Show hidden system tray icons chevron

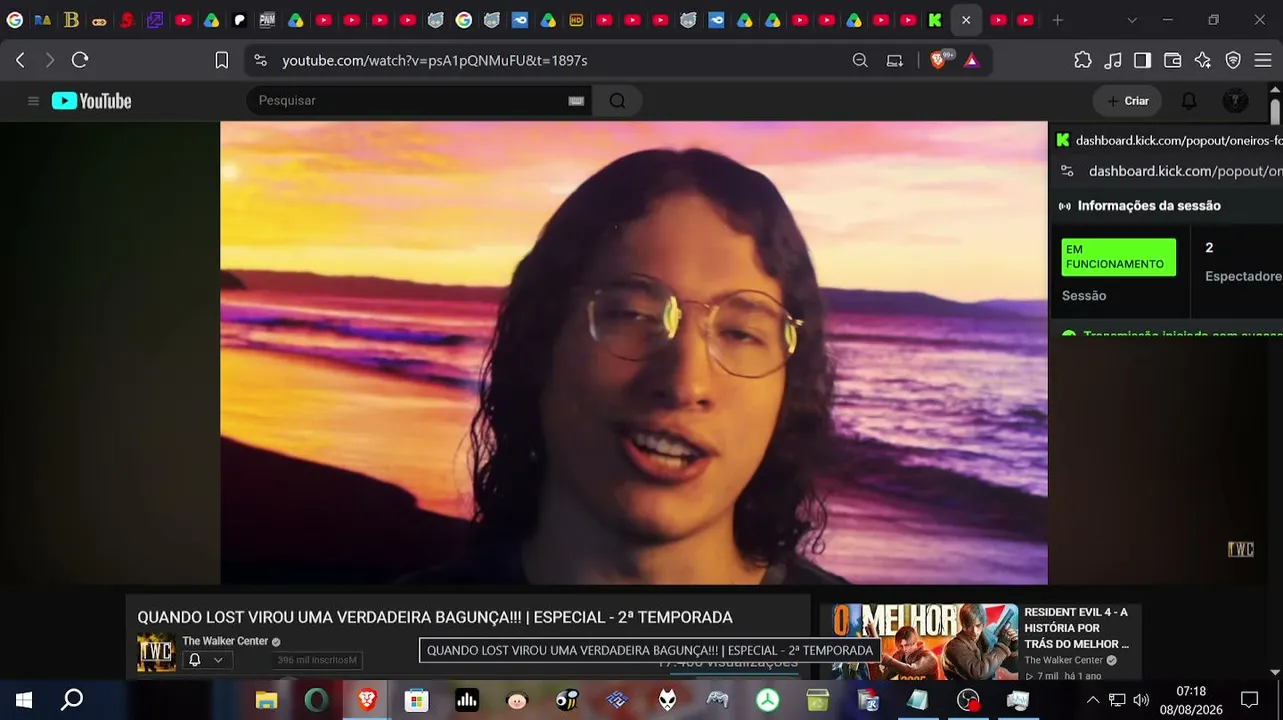1092,700
